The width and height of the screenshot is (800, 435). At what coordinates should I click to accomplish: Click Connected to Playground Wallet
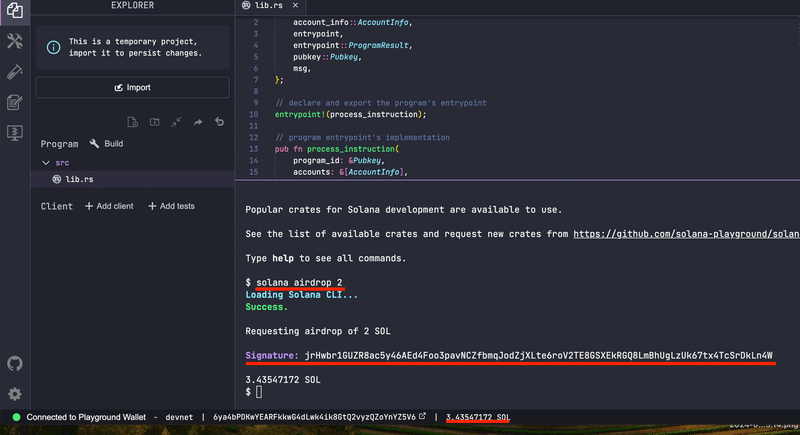point(86,417)
